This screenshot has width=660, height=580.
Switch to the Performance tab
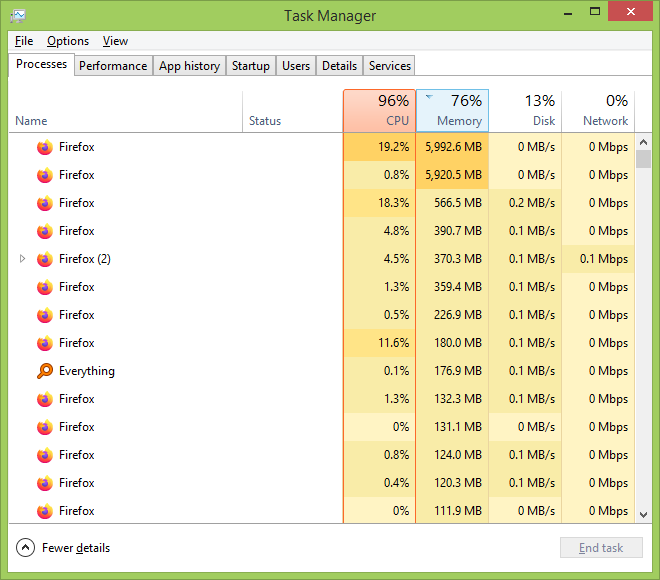pyautogui.click(x=113, y=66)
